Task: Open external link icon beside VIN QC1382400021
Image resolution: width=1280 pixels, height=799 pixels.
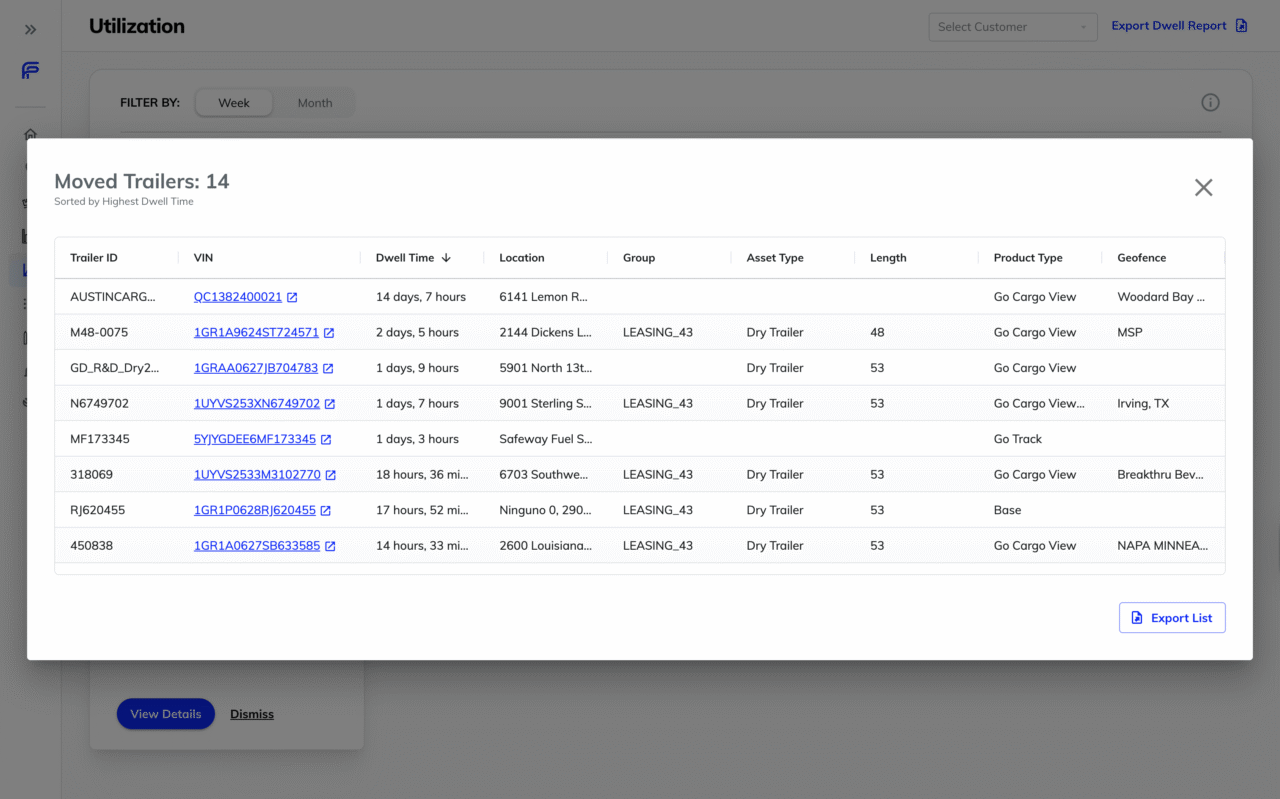Action: [292, 297]
